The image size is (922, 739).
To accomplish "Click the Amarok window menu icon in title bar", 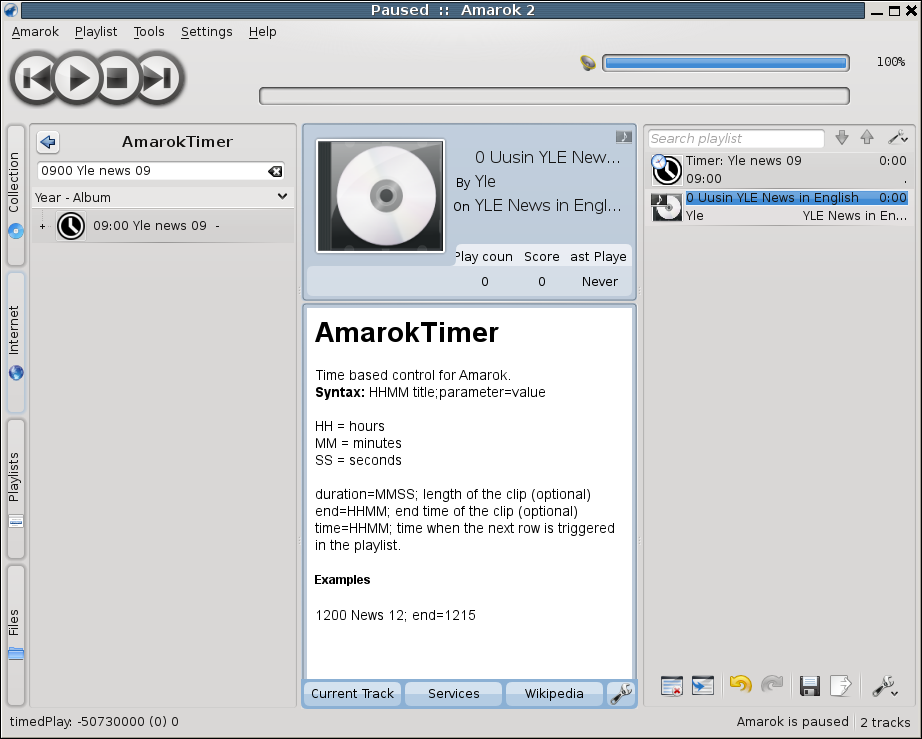I will pos(11,10).
